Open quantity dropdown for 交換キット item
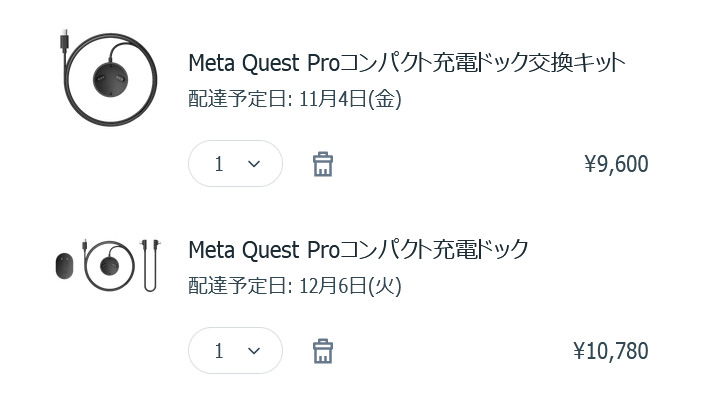The image size is (717, 396). click(x=235, y=164)
